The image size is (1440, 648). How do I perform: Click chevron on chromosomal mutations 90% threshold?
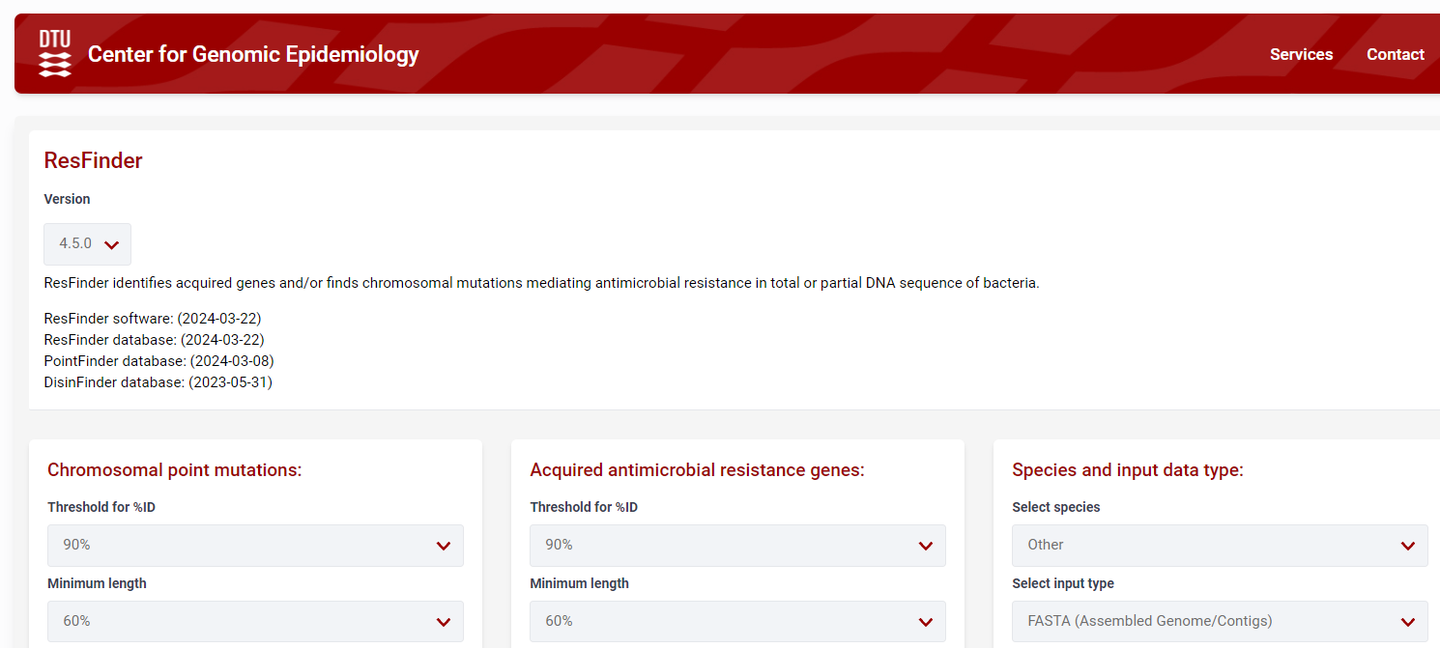(x=444, y=546)
